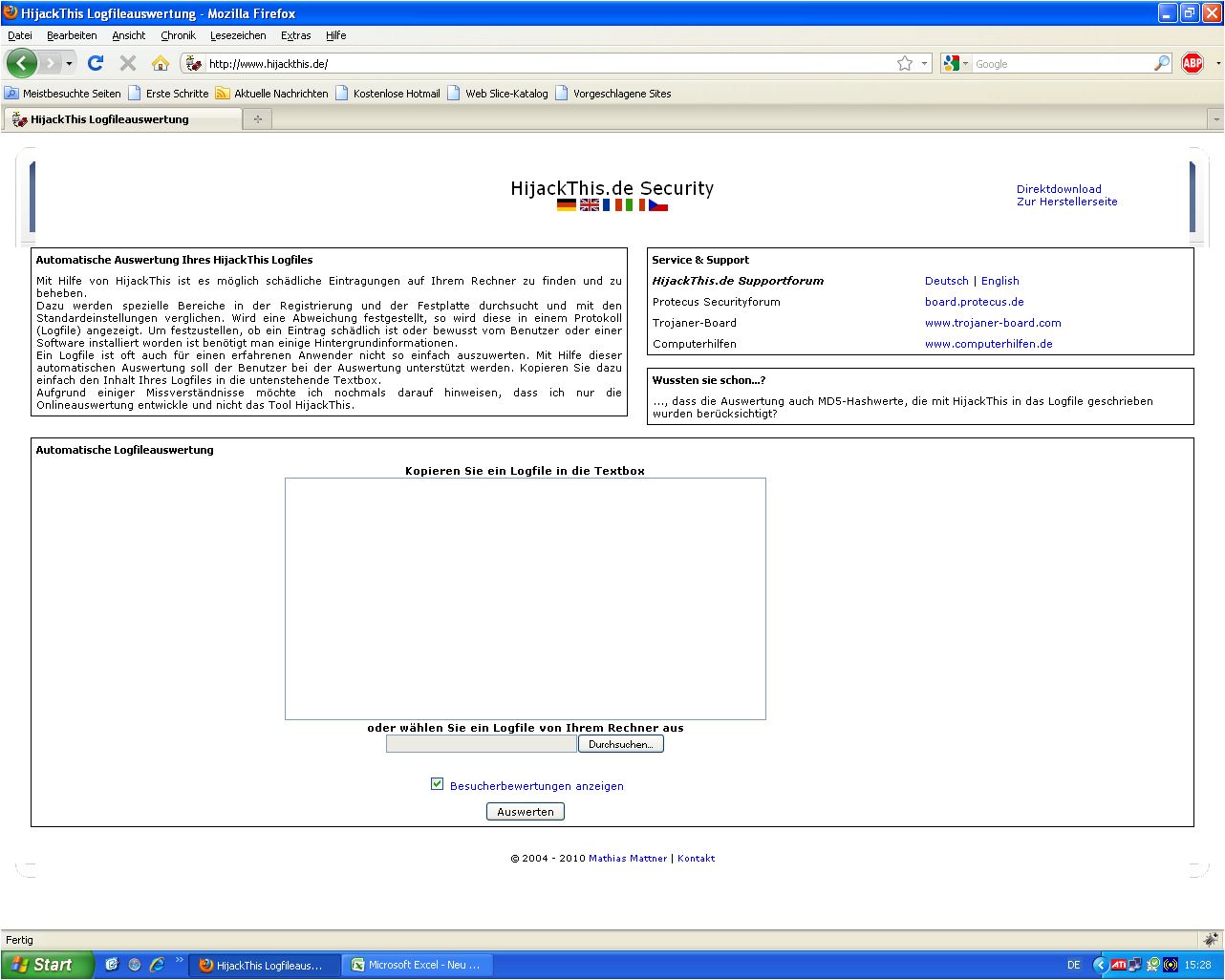The height and width of the screenshot is (980, 1225).
Task: Open the Erste Schritte bookmark
Action: point(168,94)
